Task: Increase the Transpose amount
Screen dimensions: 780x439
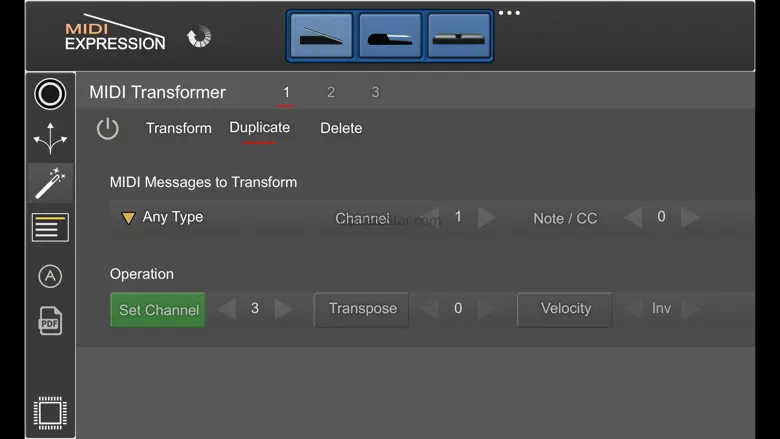Action: click(487, 309)
